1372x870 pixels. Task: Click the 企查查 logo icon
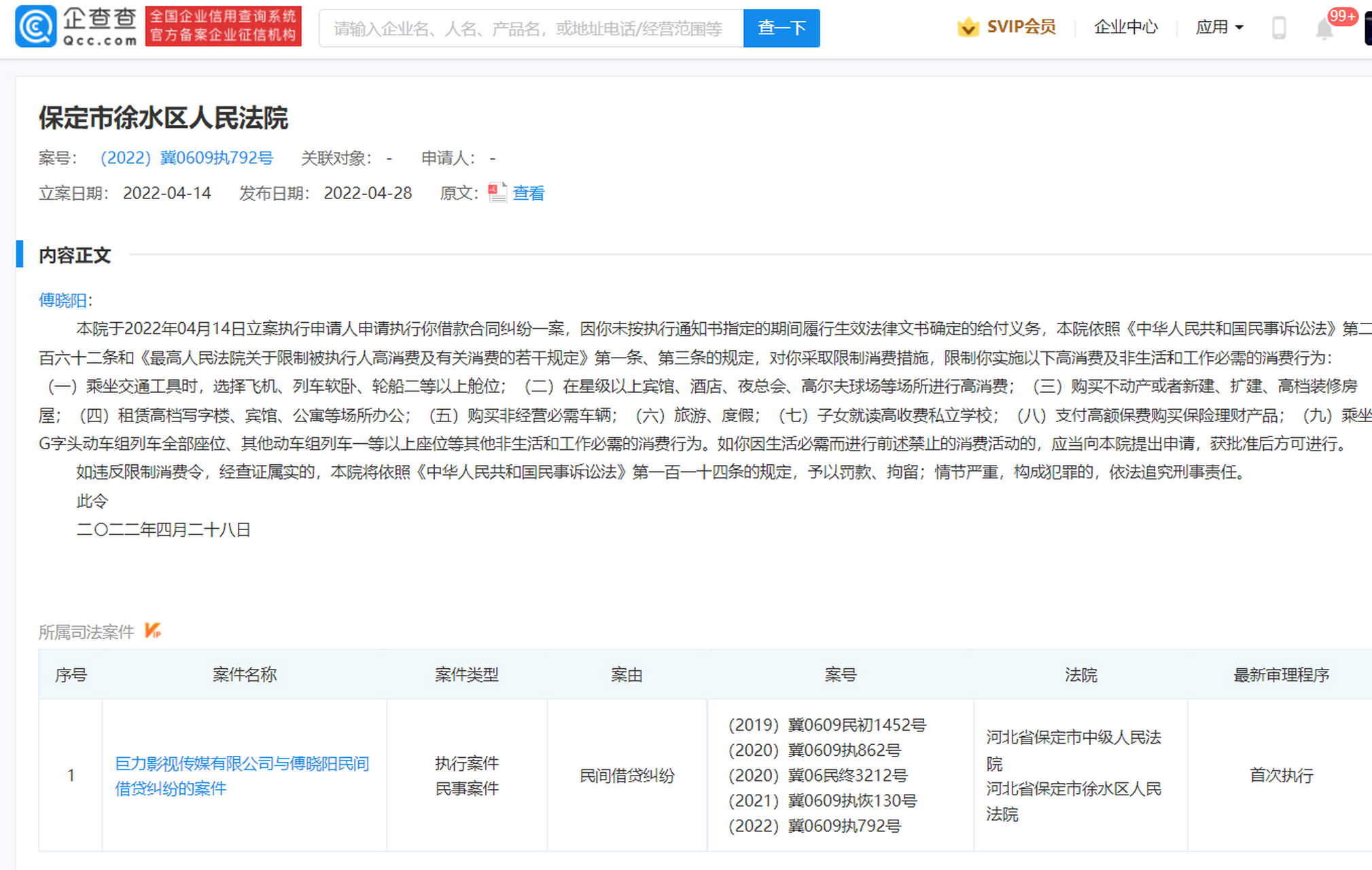[x=37, y=27]
